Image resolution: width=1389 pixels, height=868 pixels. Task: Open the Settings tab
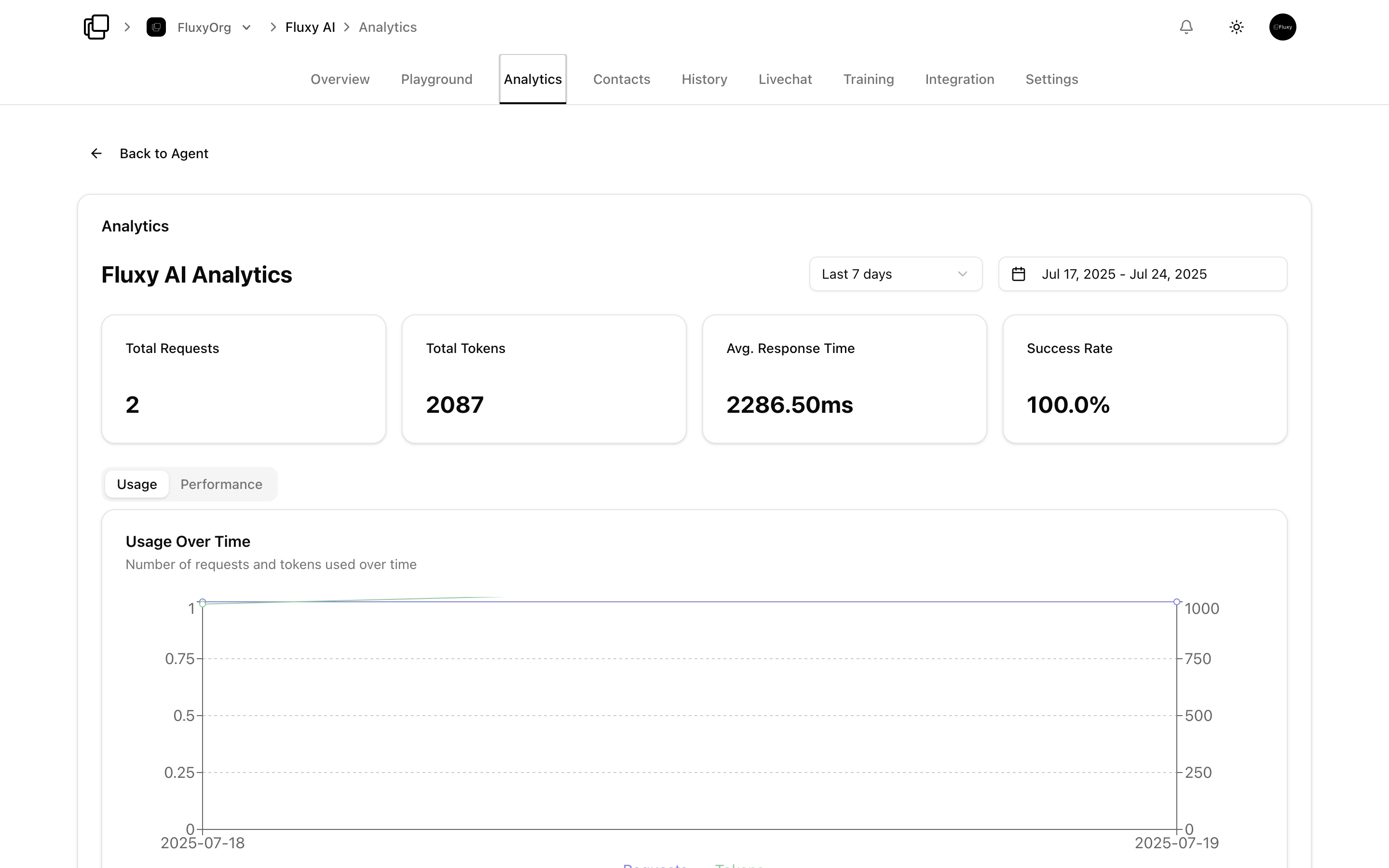(x=1051, y=79)
